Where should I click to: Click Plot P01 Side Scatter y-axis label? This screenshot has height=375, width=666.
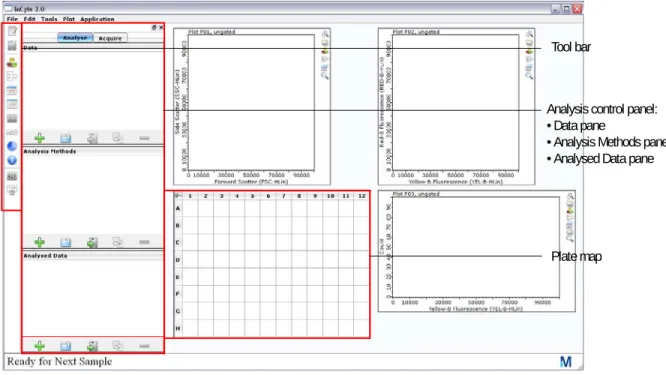tap(177, 102)
